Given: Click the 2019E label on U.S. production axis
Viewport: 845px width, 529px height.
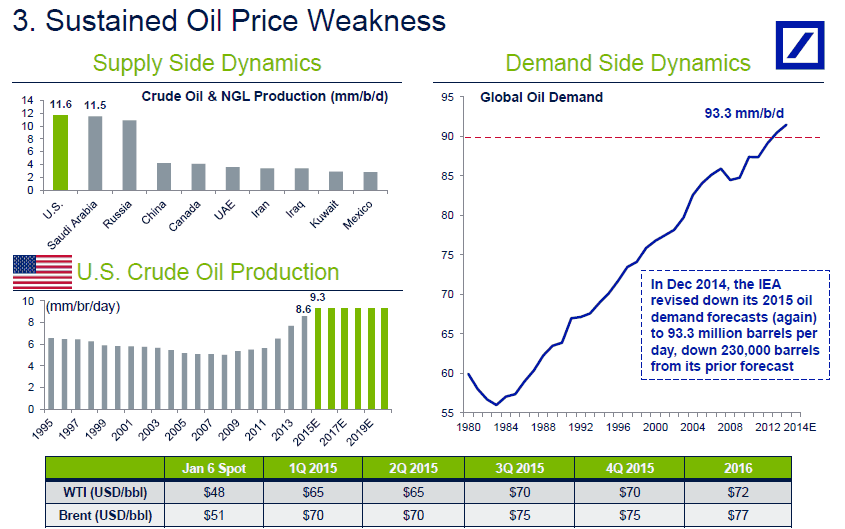Looking at the screenshot, I should 359,433.
